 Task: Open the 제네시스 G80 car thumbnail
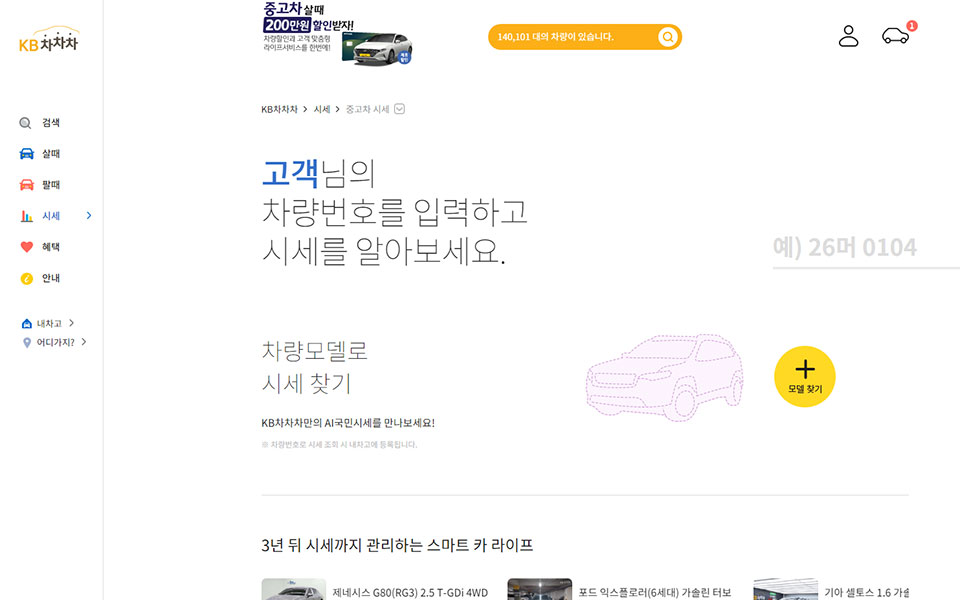click(x=293, y=589)
